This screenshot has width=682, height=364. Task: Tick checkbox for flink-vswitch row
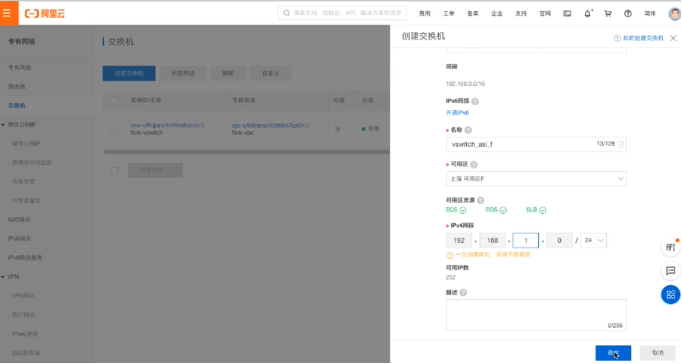click(x=114, y=129)
